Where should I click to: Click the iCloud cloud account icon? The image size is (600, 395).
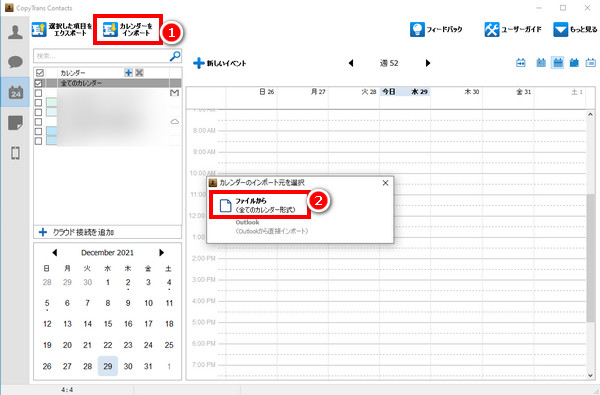click(x=174, y=122)
